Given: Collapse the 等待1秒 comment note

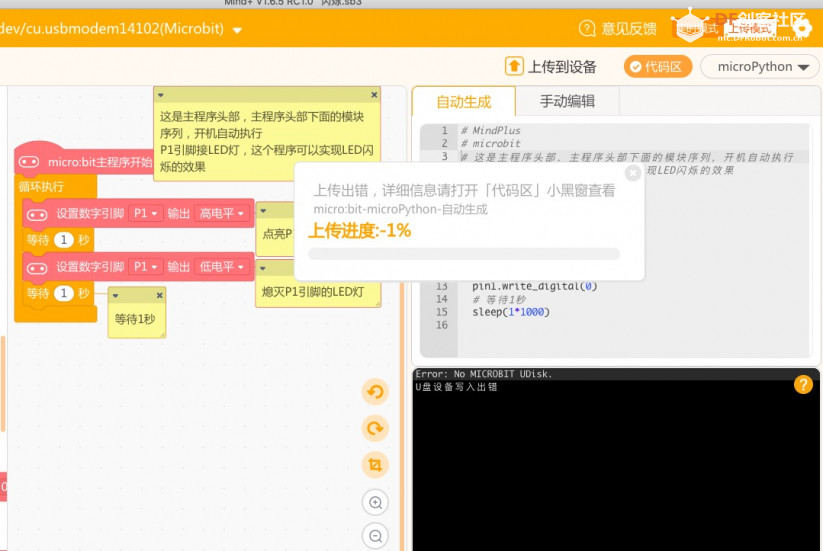Looking at the screenshot, I should pyautogui.click(x=115, y=295).
